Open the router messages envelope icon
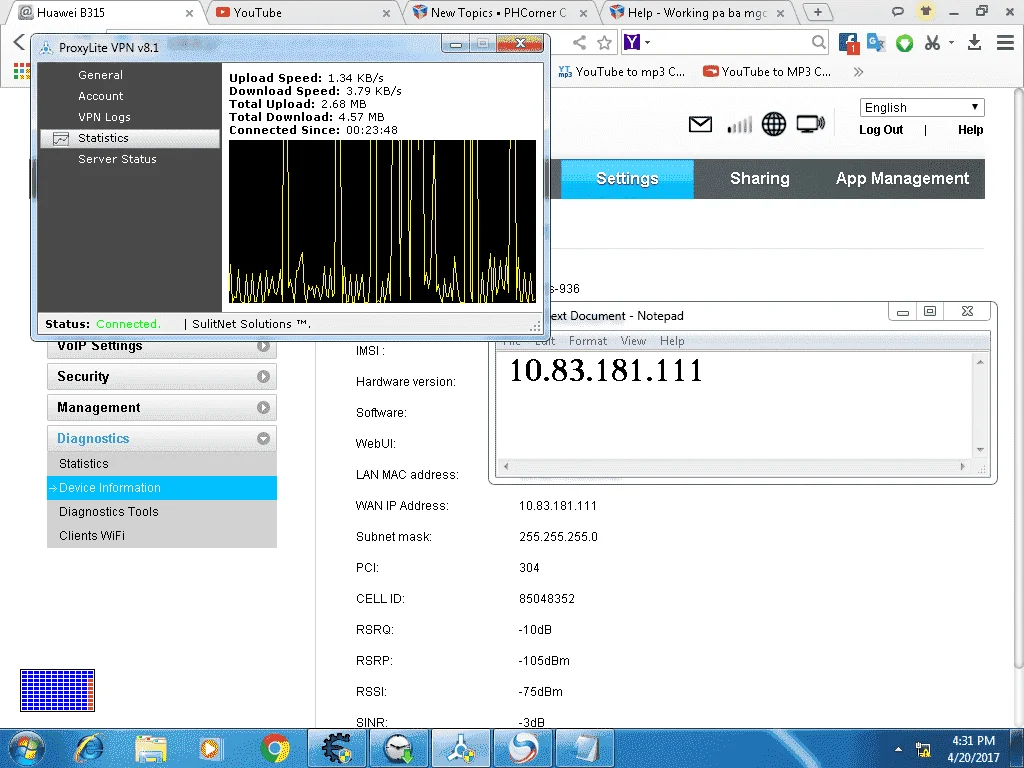The height and width of the screenshot is (768, 1024). (700, 123)
